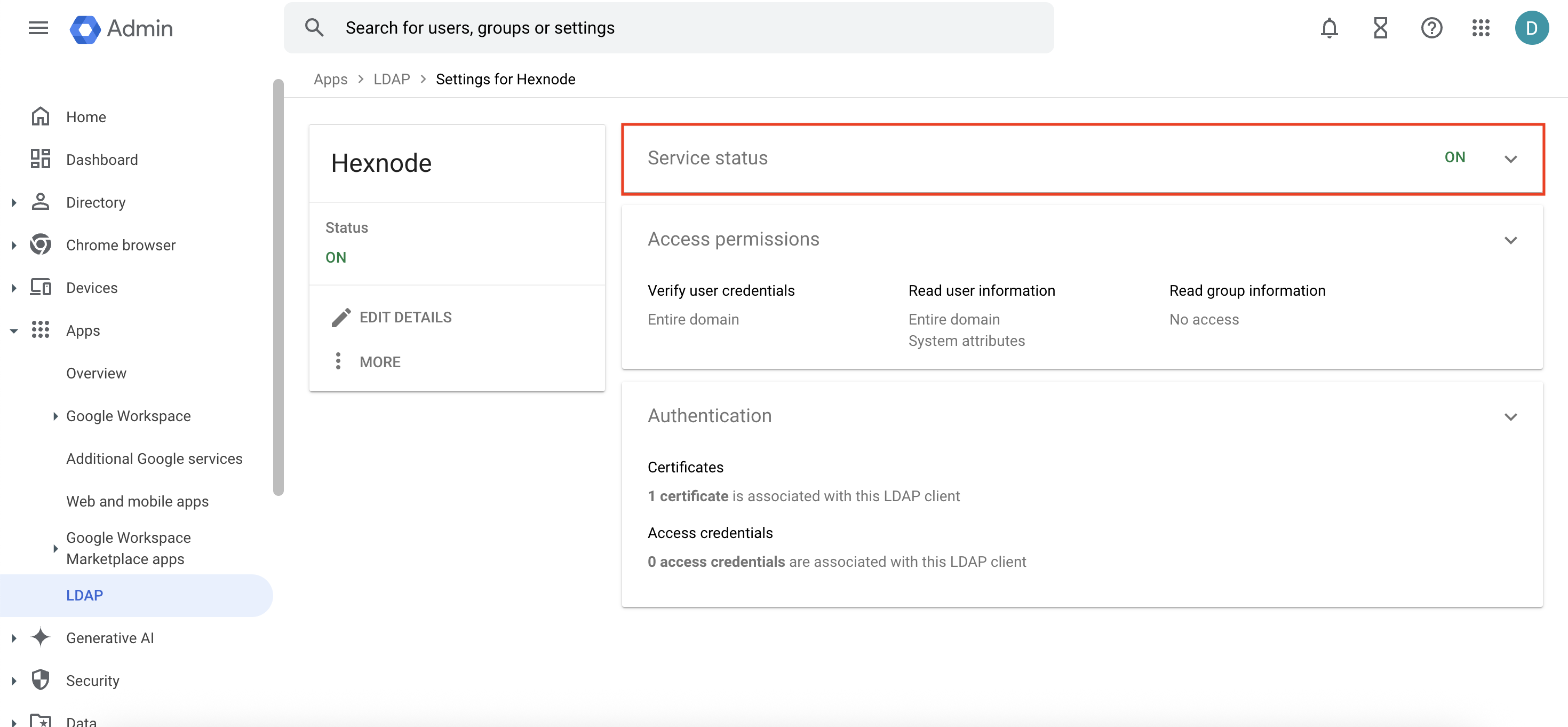This screenshot has width=1568, height=727.
Task: Click the pencil icon beside Edit Details
Action: click(341, 317)
